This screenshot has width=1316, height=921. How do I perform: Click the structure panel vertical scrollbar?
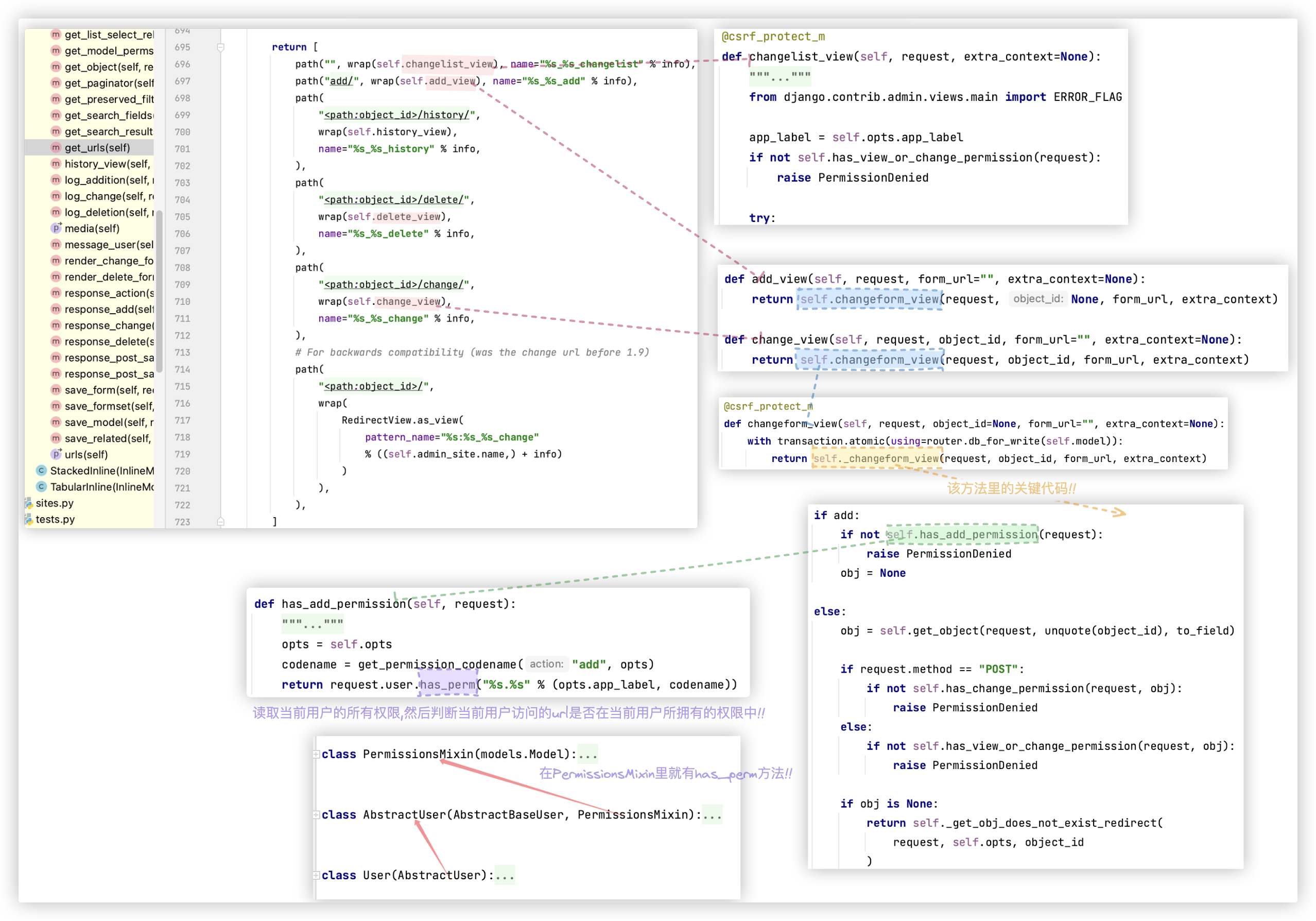pos(159,292)
